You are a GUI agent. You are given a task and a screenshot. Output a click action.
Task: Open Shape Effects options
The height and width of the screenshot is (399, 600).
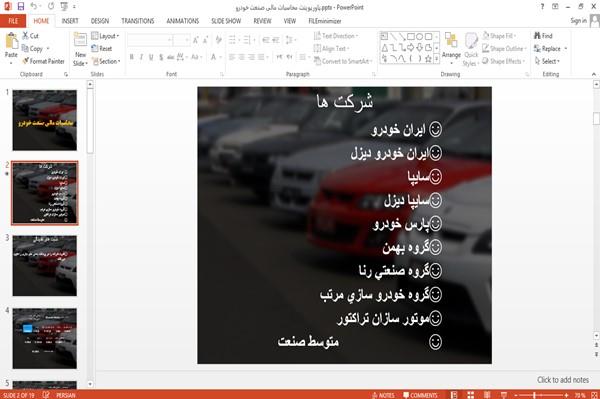504,61
